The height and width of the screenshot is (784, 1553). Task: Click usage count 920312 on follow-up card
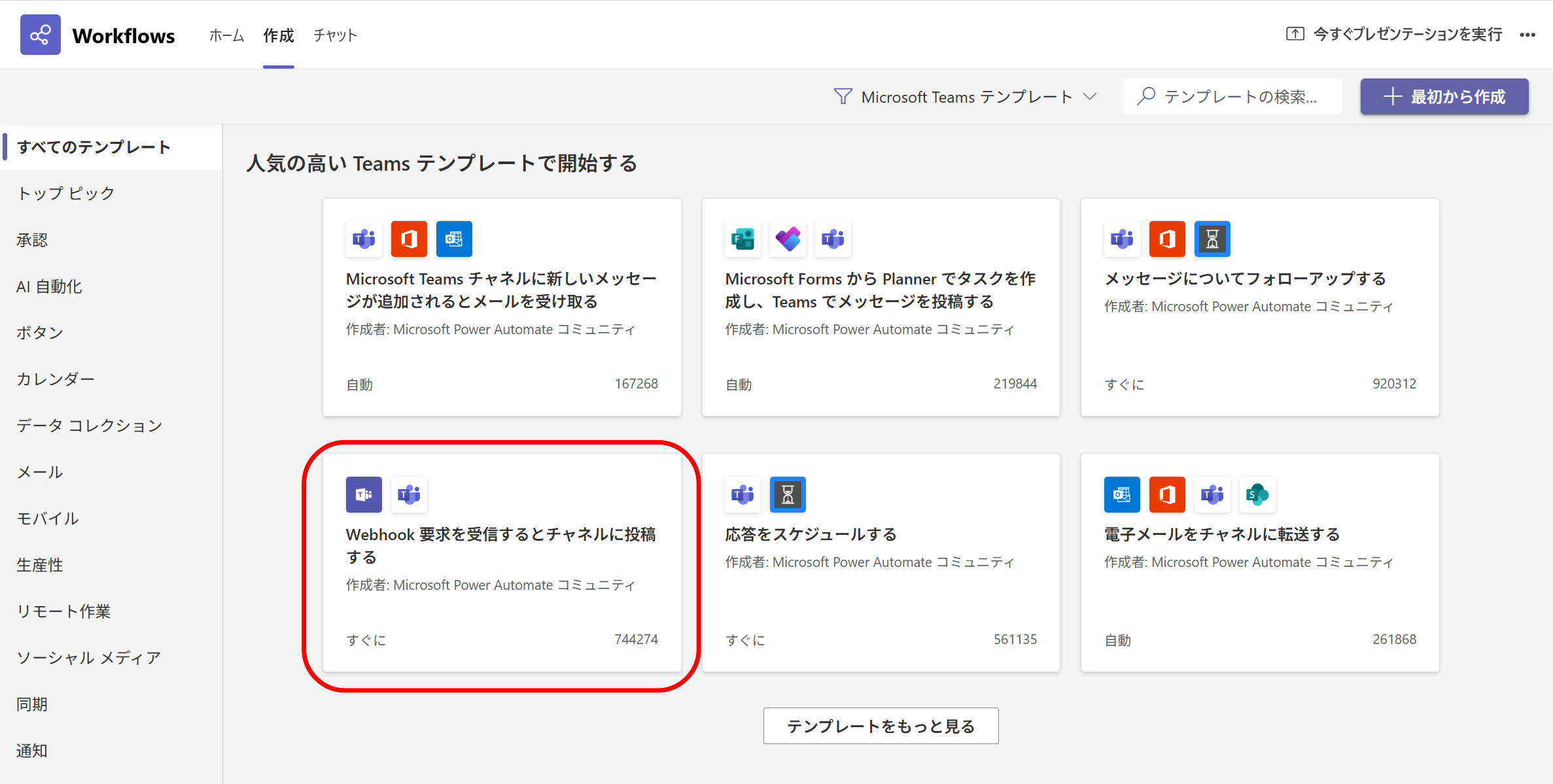(1394, 384)
